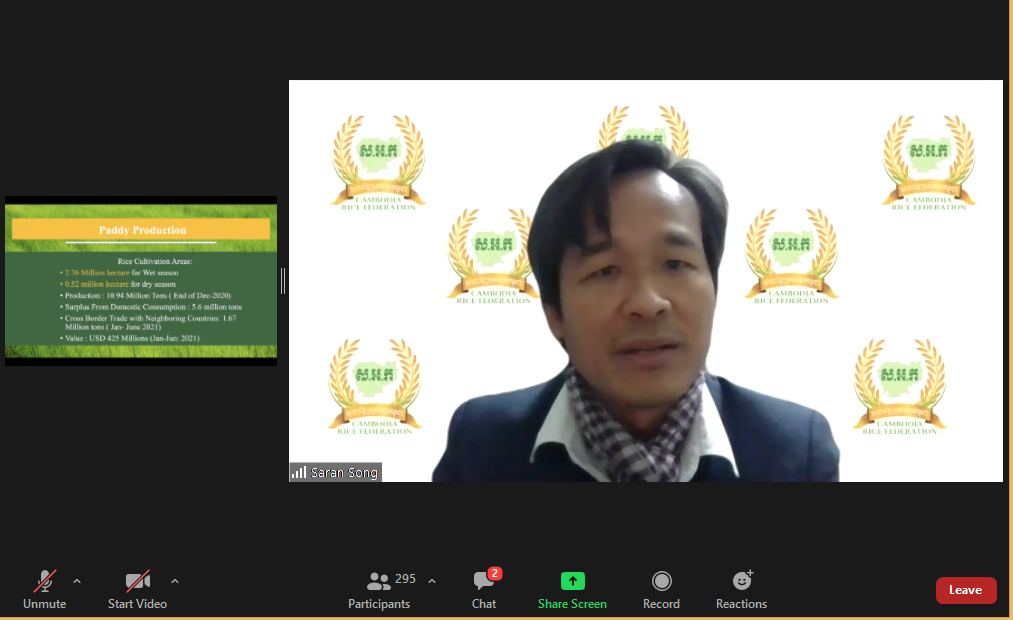Open the Reactions menu

click(x=742, y=590)
